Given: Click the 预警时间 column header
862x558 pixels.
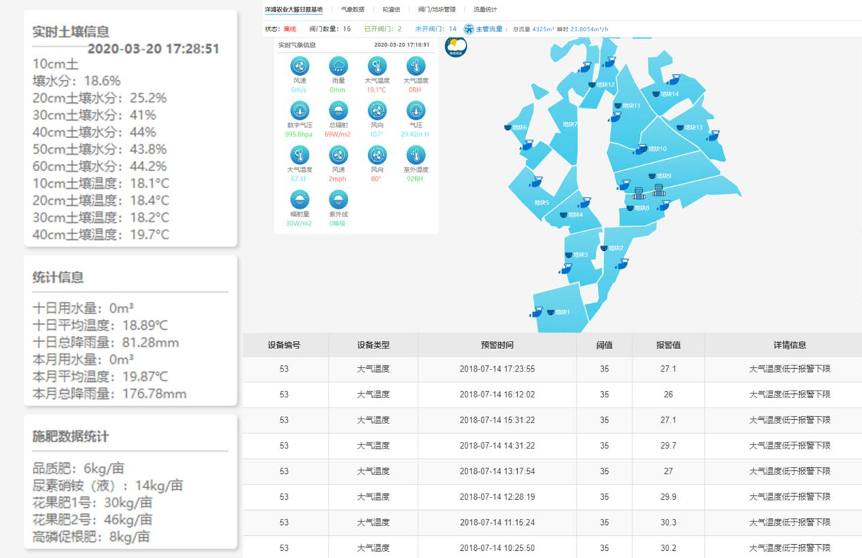Looking at the screenshot, I should click(x=497, y=345).
